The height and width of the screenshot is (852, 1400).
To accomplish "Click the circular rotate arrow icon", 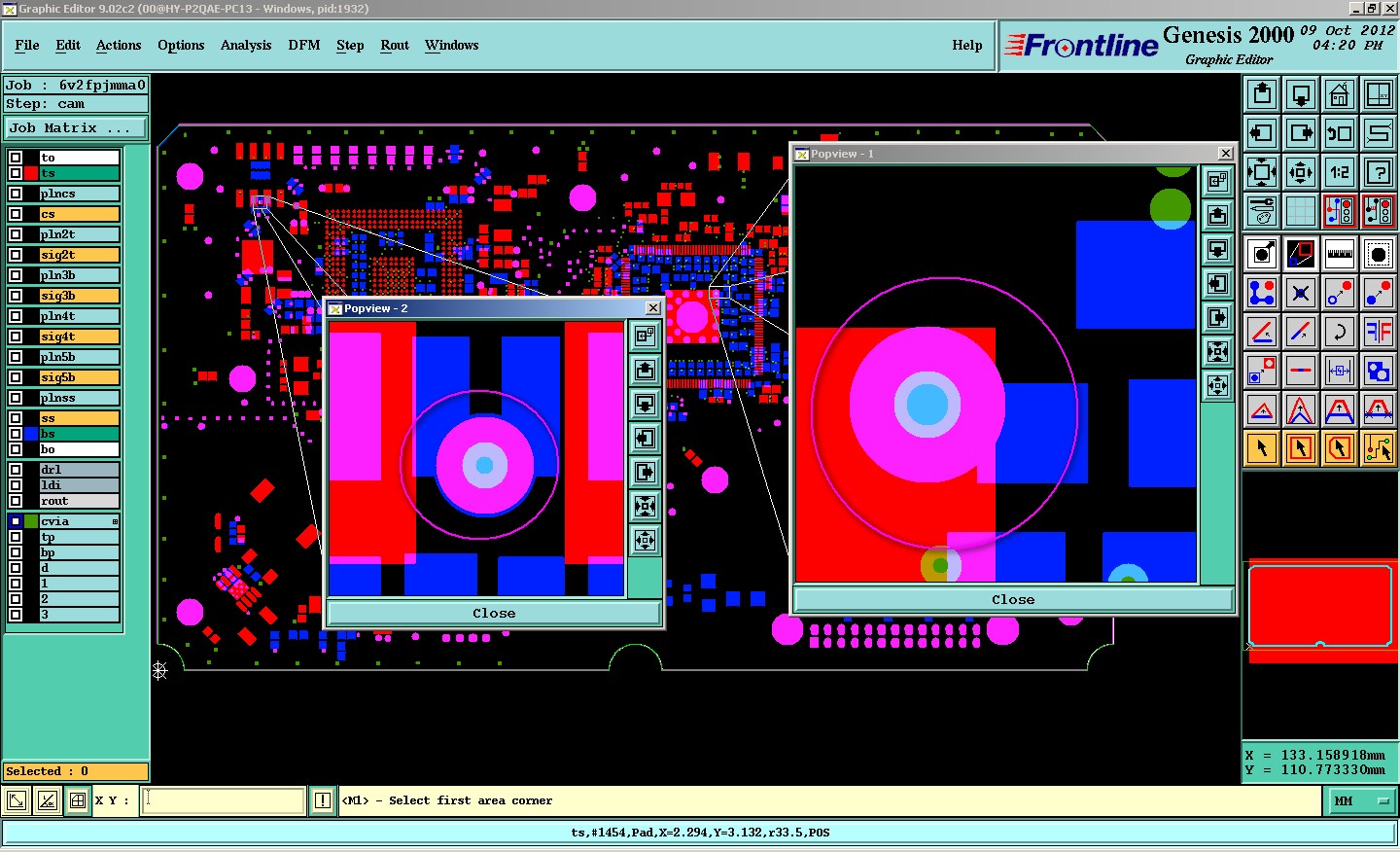I will [1340, 332].
